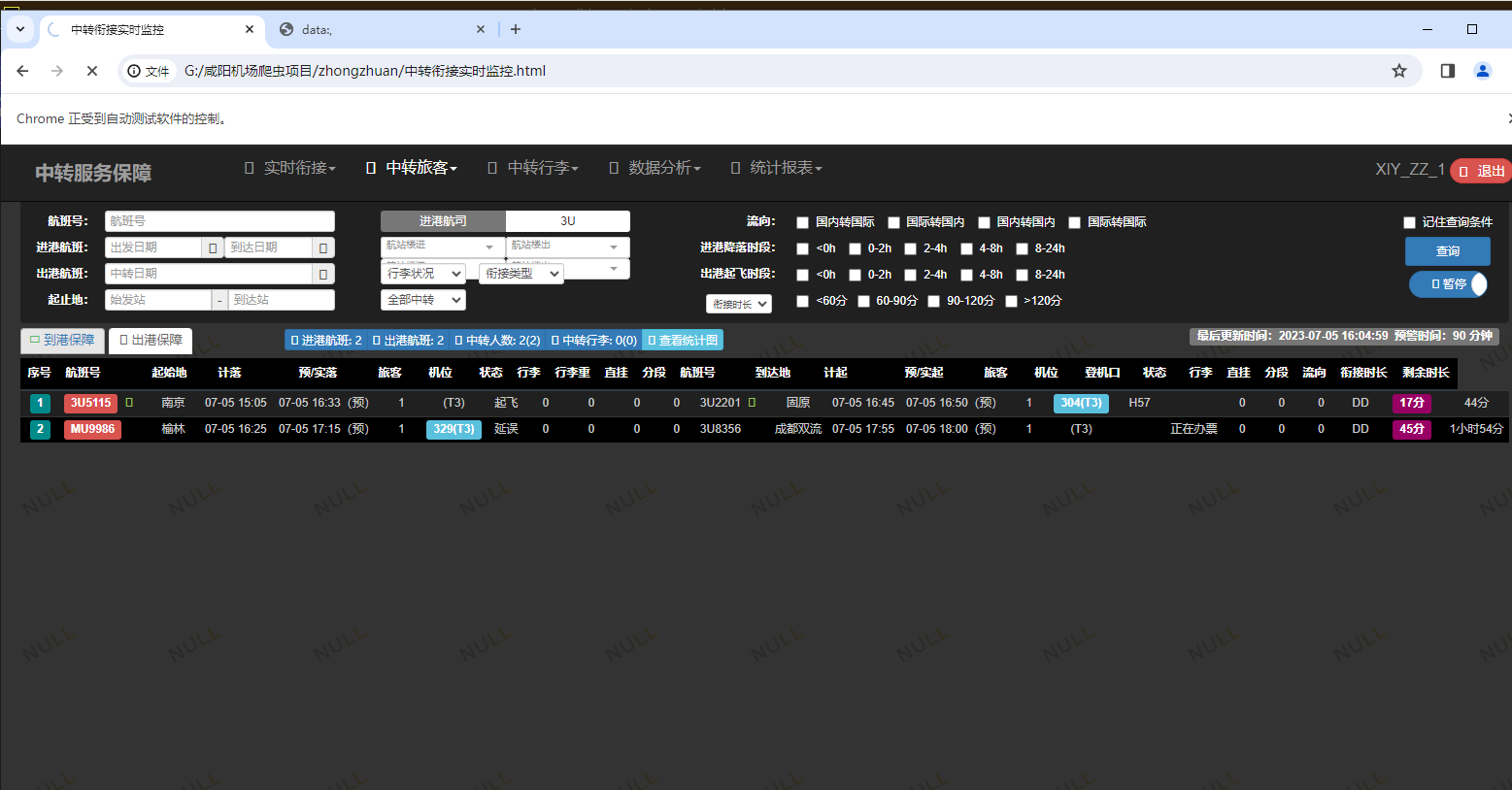Image resolution: width=1512 pixels, height=790 pixels.
Task: View site info 文件 icon in address bar
Action: pos(148,71)
